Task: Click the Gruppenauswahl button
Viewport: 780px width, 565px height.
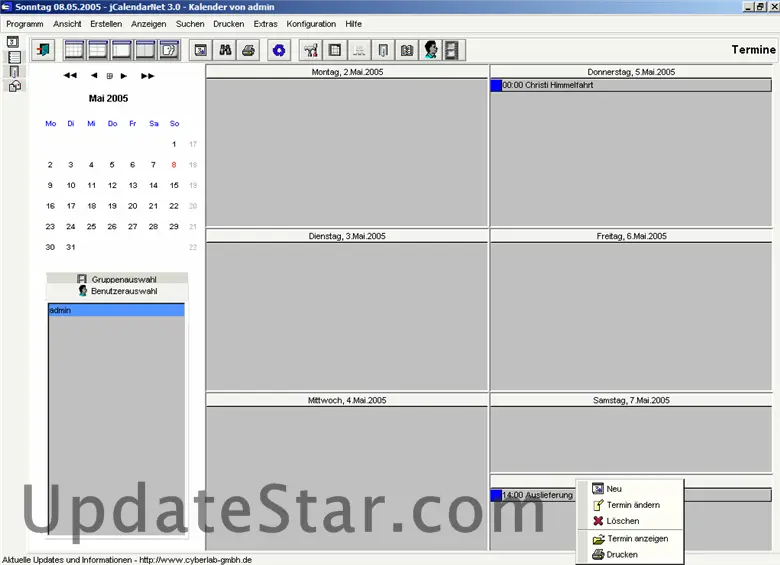Action: point(117,279)
